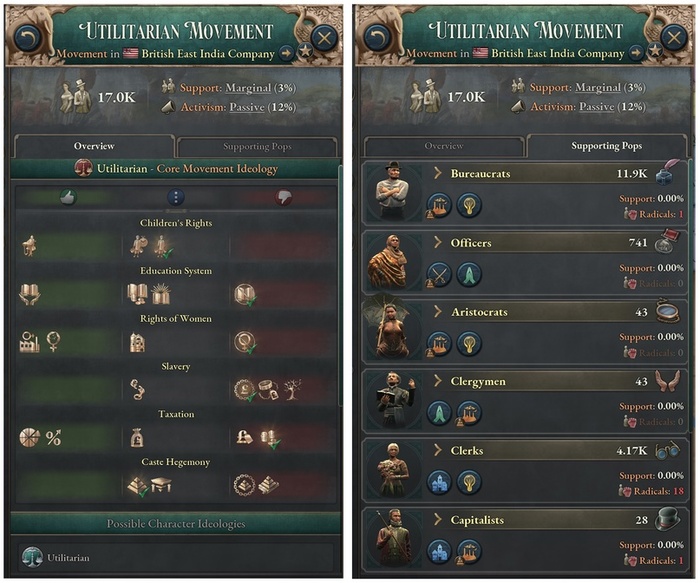
Task: Click the Possible Character Ideologies header
Action: tap(174, 524)
